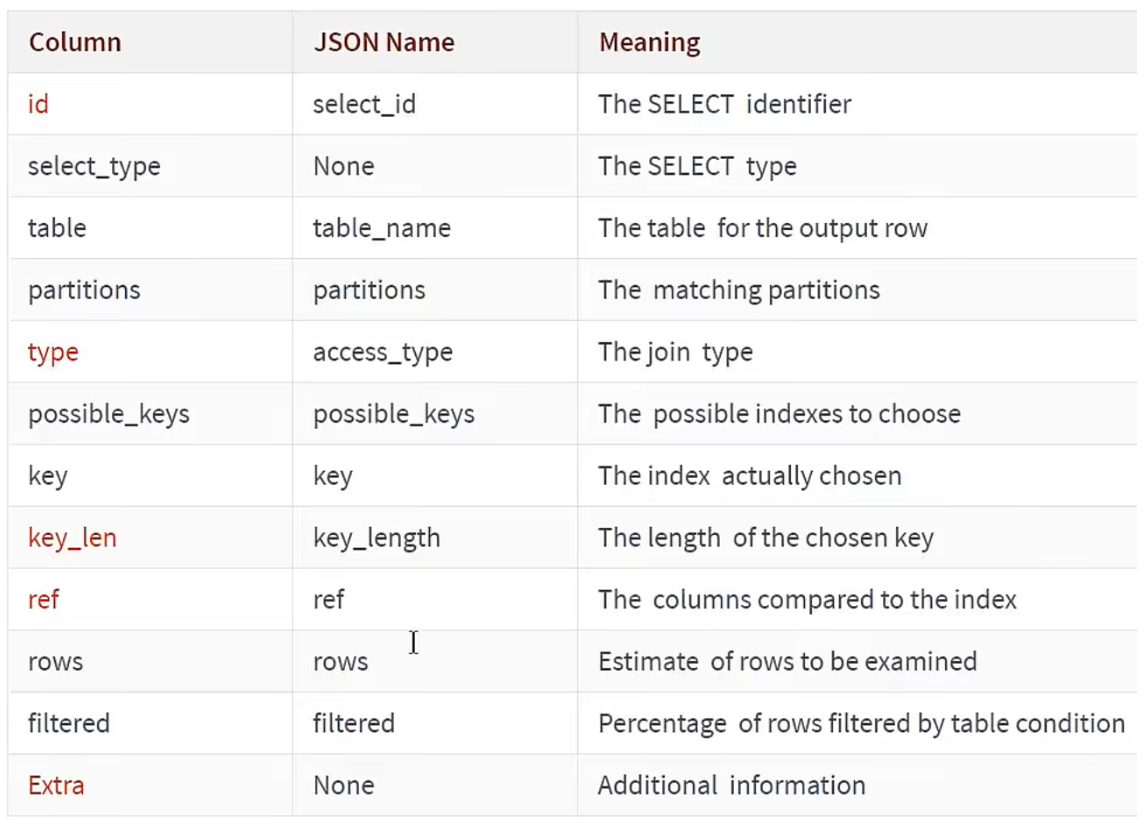Click the 'JSON Name' table header

click(384, 43)
